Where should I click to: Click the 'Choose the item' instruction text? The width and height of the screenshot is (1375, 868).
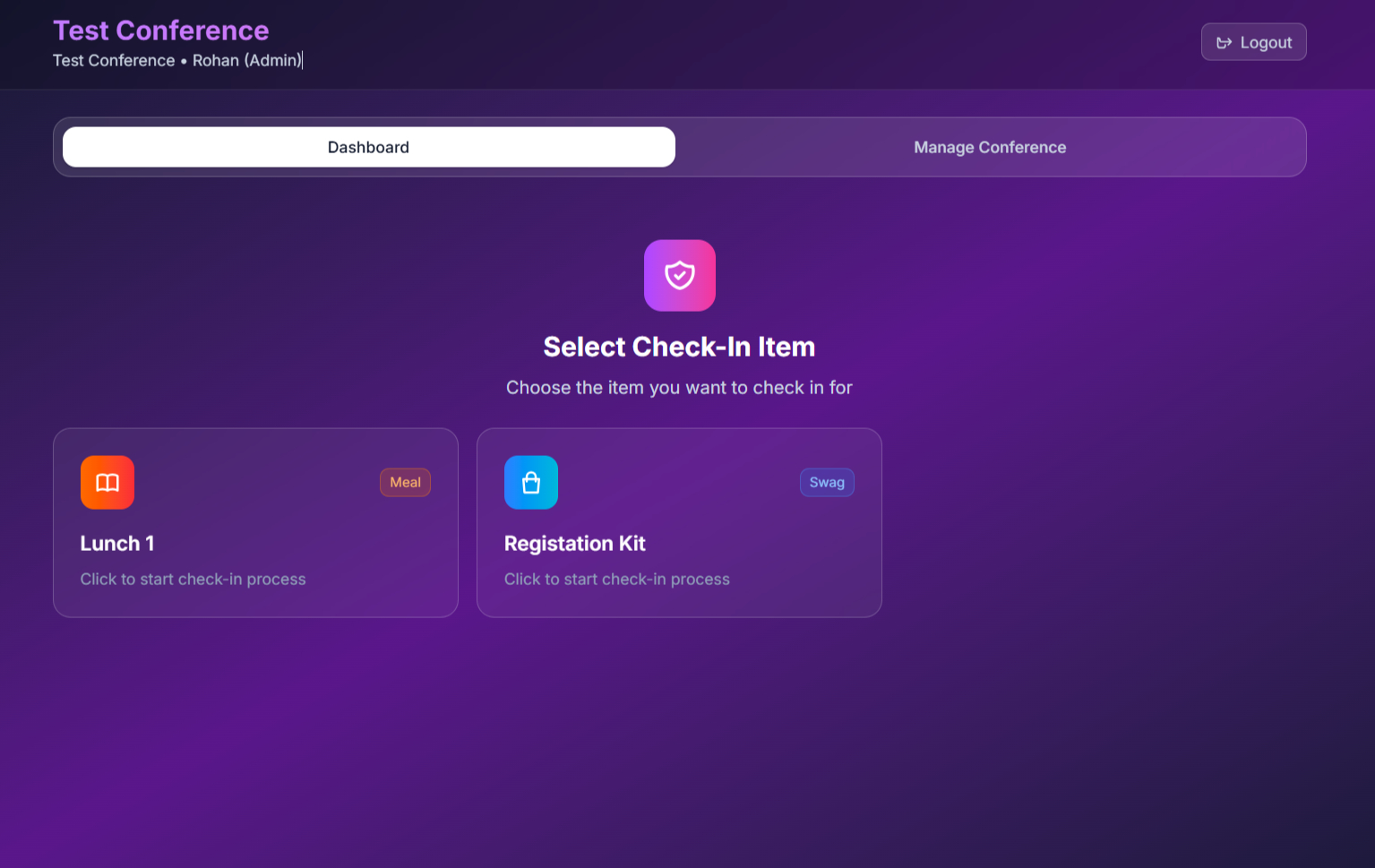point(679,388)
